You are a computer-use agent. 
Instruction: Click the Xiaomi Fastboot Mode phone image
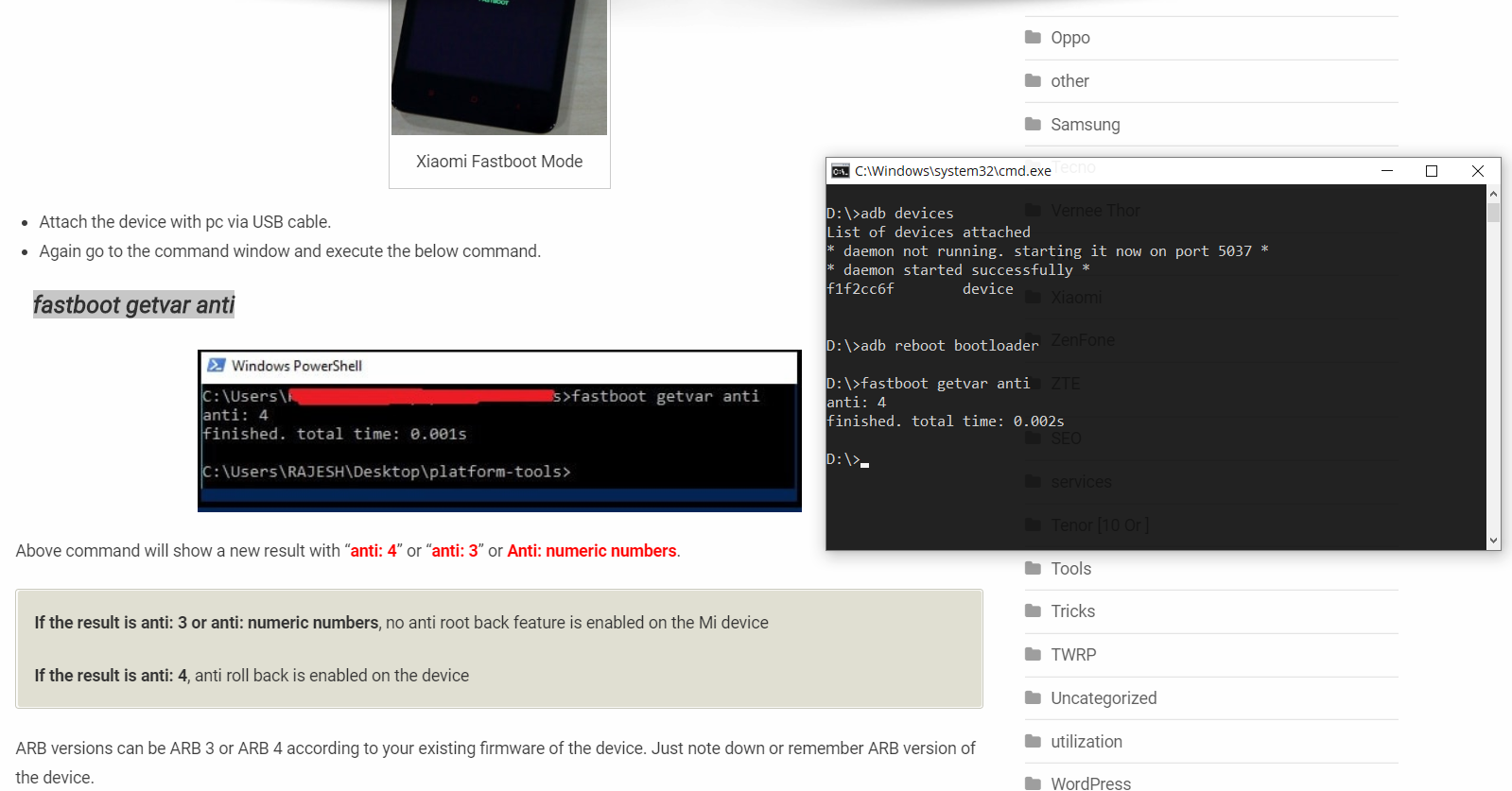click(499, 67)
